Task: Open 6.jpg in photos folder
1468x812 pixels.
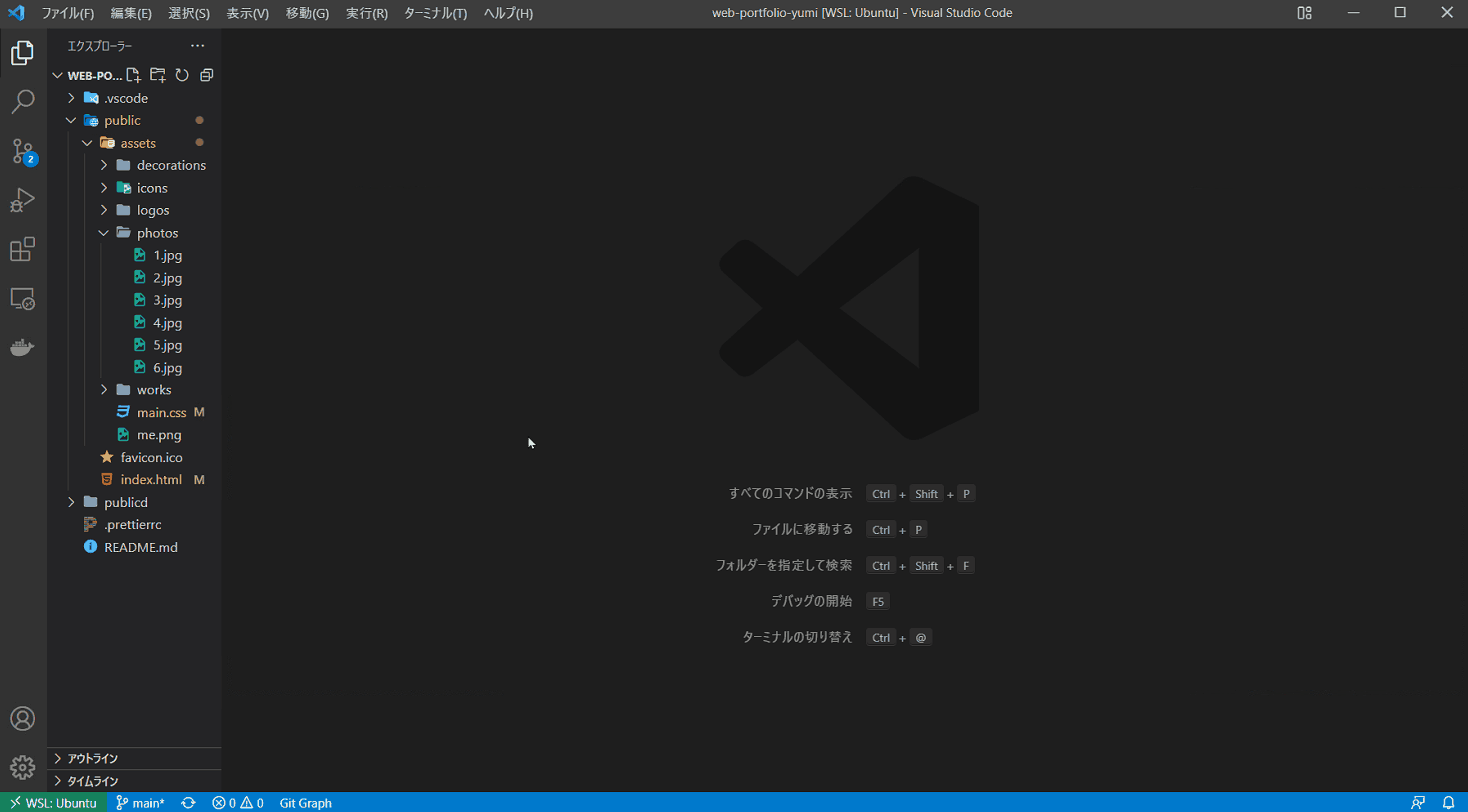Action: tap(134, 368)
